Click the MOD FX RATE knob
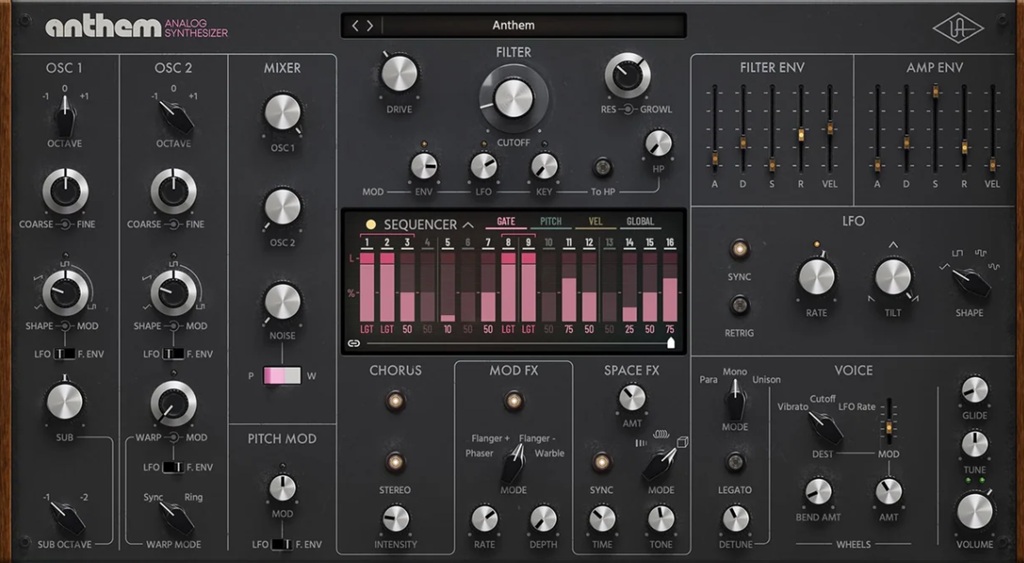This screenshot has width=1024, height=563. tap(485, 519)
